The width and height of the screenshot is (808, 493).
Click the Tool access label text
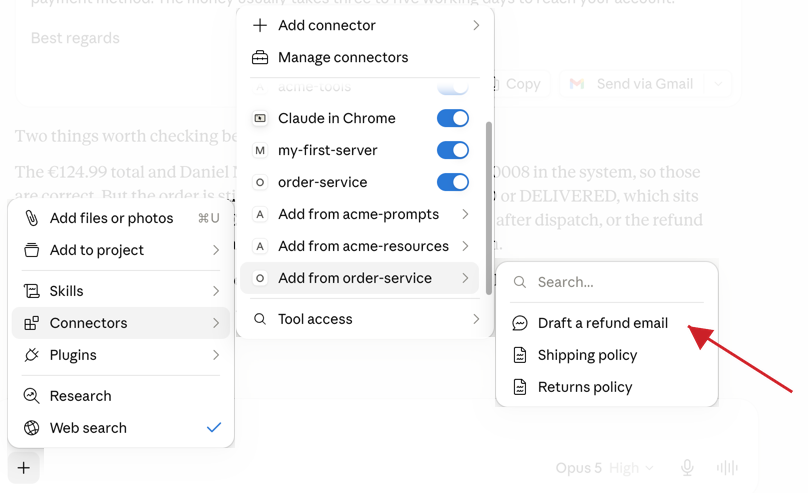click(315, 319)
